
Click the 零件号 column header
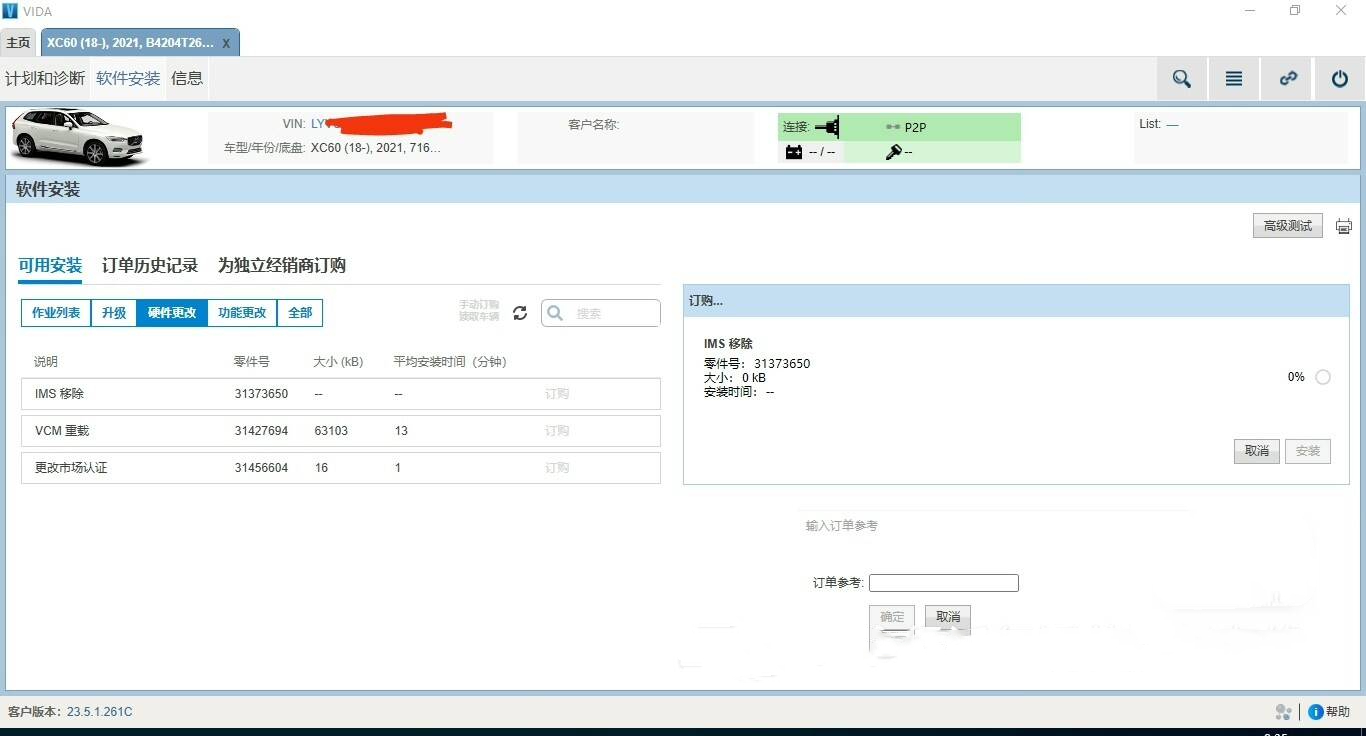click(x=252, y=362)
